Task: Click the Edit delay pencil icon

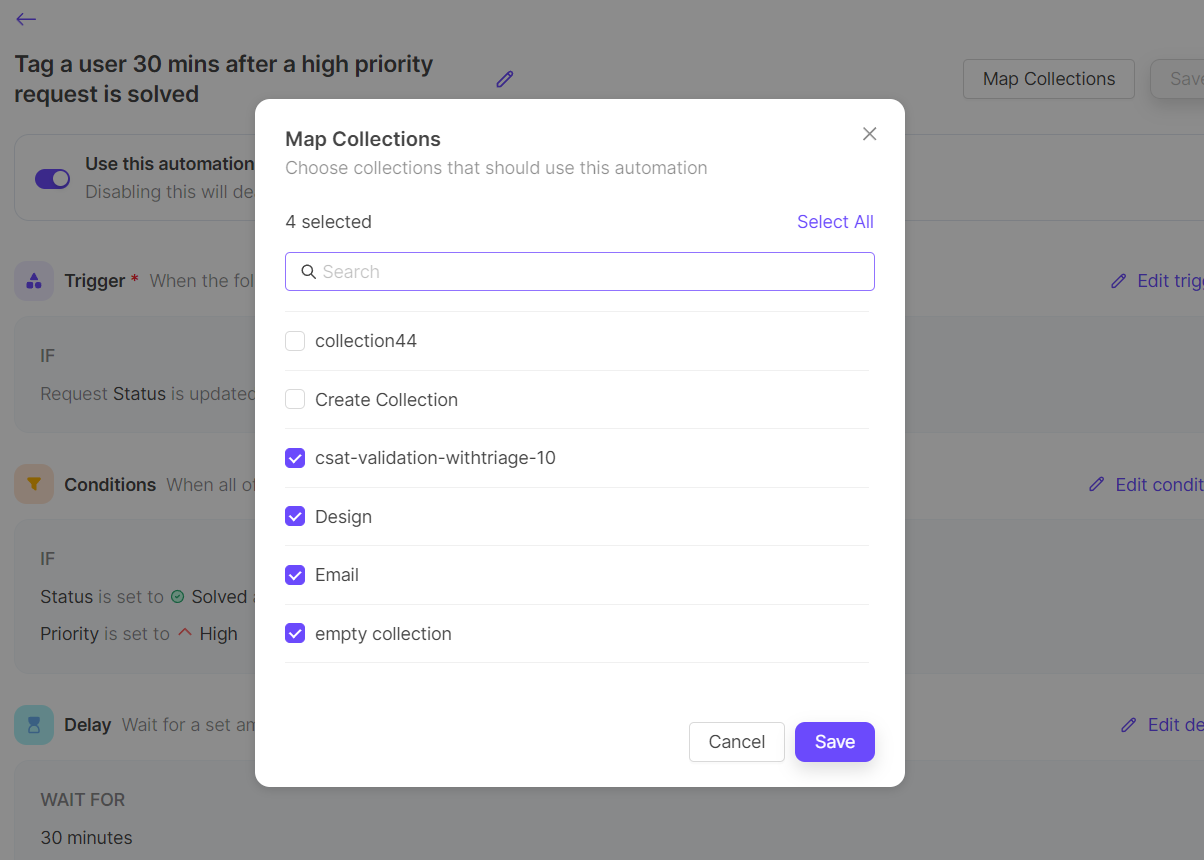Action: click(x=1129, y=725)
